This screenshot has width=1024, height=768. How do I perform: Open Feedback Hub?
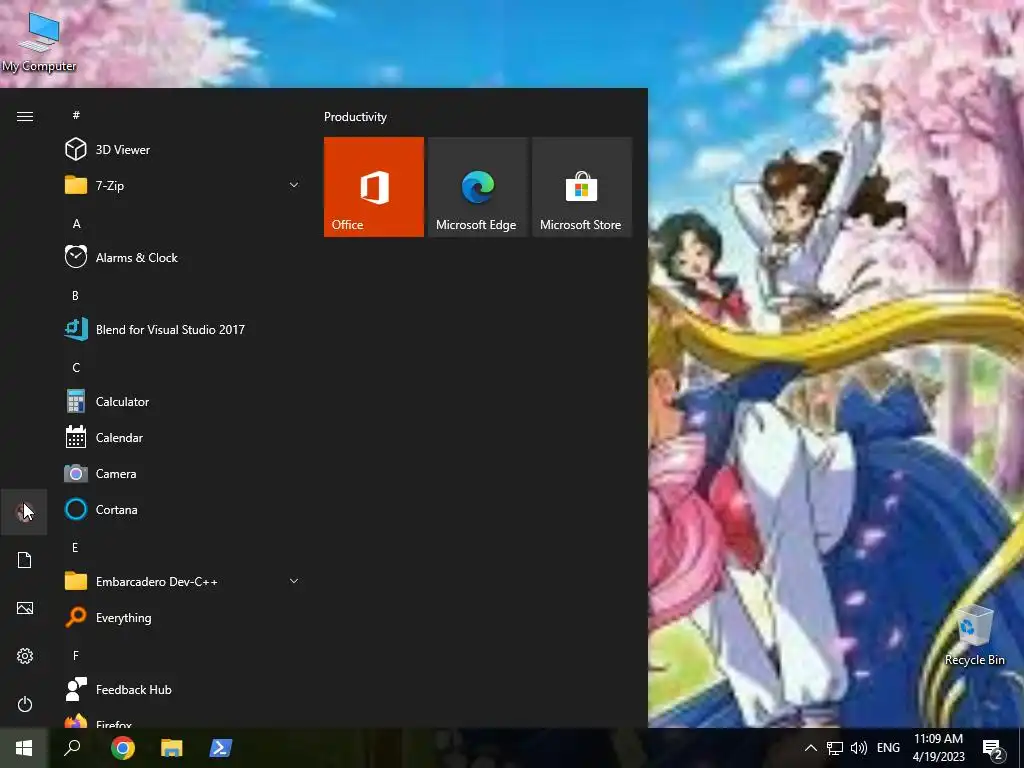tap(182, 690)
